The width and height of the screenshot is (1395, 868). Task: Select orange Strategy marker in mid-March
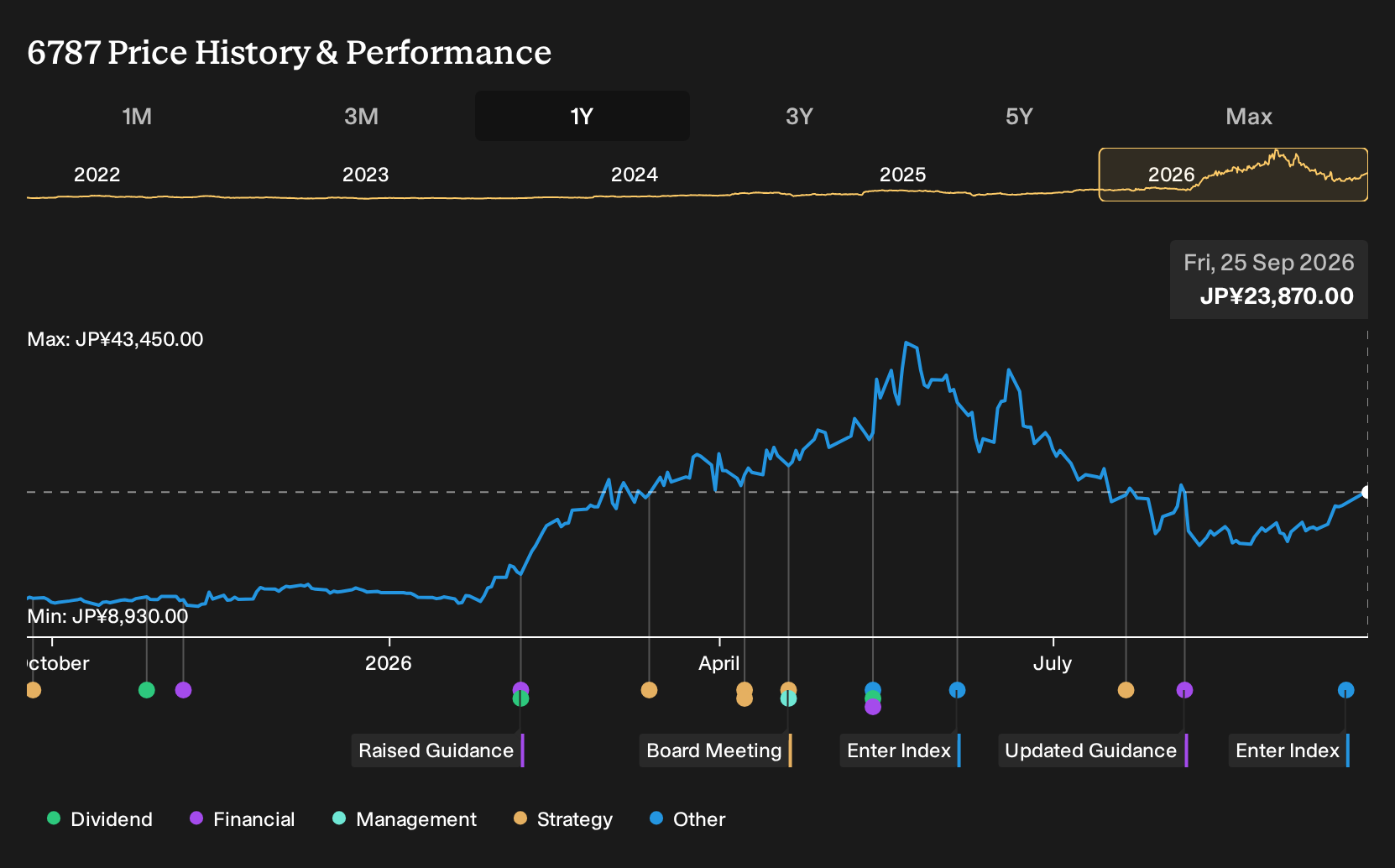click(649, 690)
